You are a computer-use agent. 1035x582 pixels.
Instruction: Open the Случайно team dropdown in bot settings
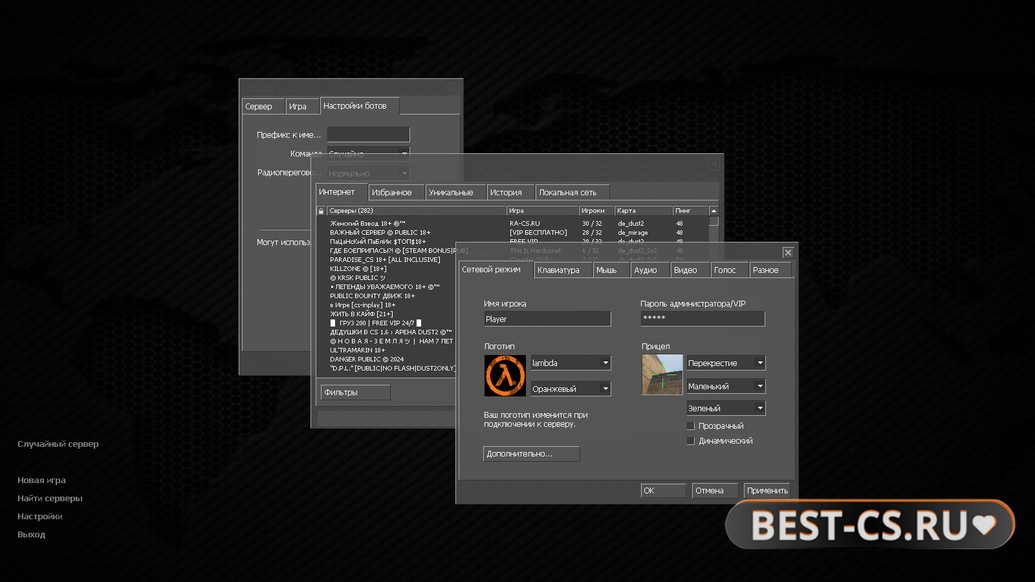(x=368, y=154)
